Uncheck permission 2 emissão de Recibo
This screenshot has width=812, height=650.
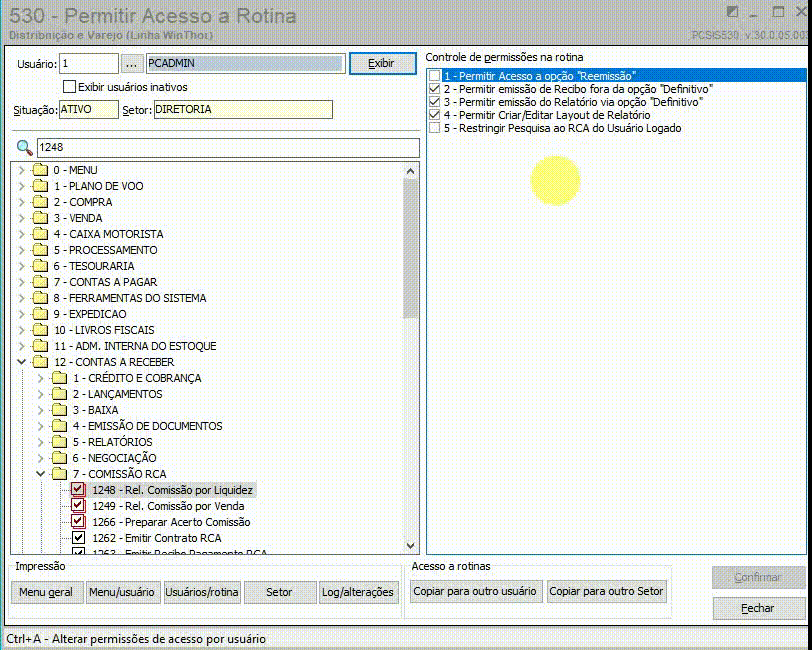pos(434,89)
